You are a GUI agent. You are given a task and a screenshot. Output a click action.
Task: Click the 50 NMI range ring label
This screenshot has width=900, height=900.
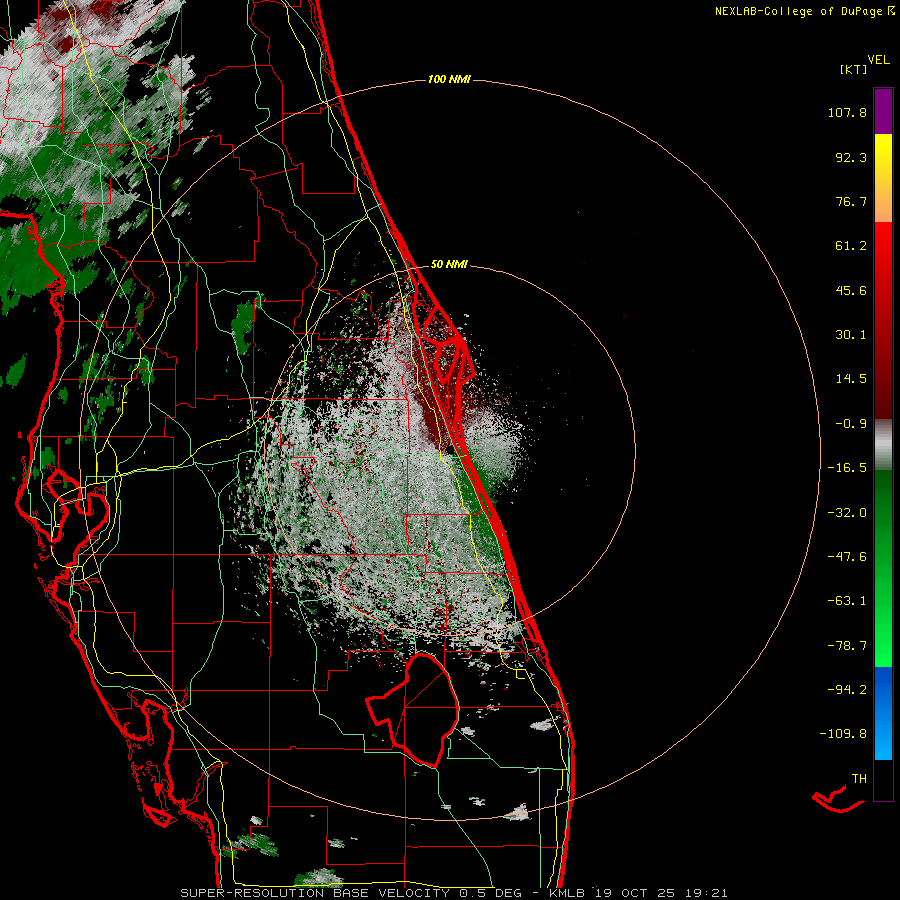(449, 265)
